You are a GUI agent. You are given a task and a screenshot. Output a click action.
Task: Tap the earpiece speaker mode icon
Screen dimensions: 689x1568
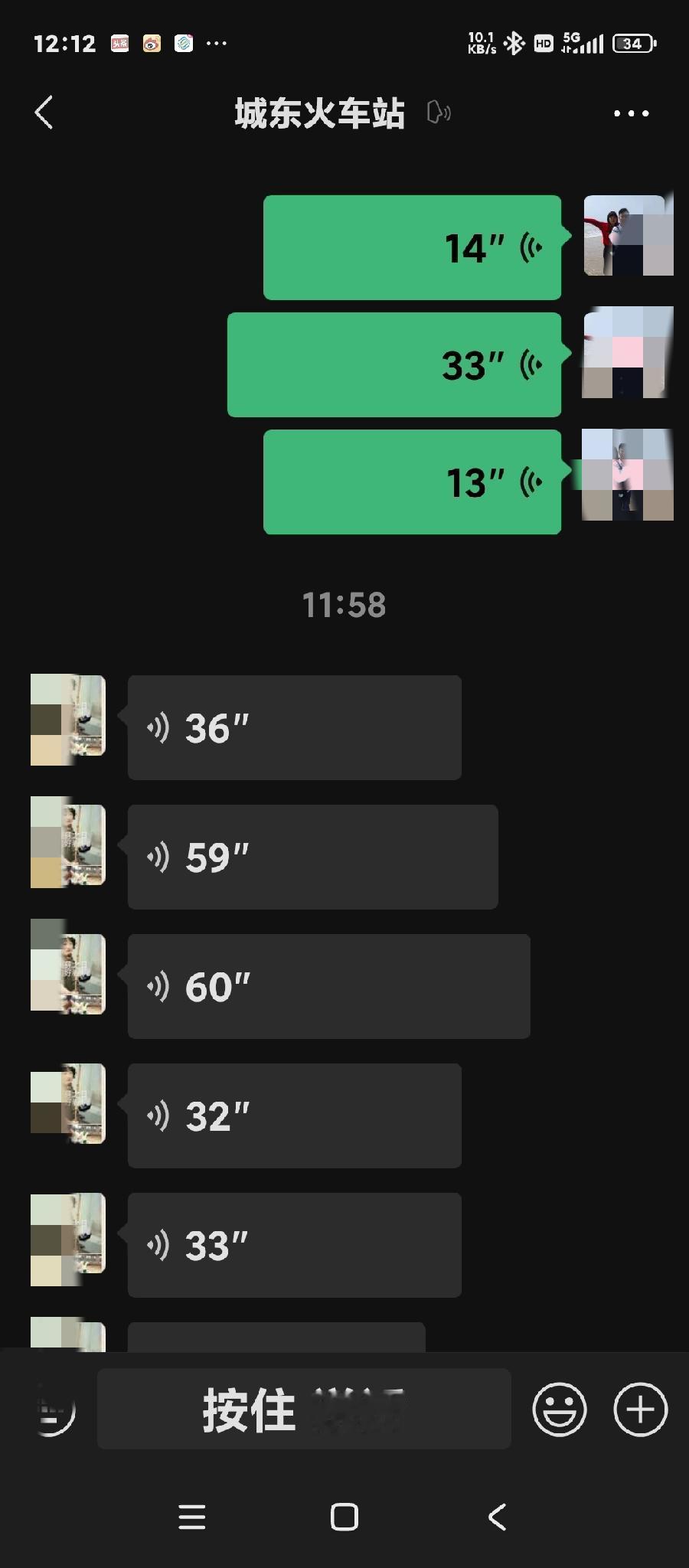(x=439, y=113)
